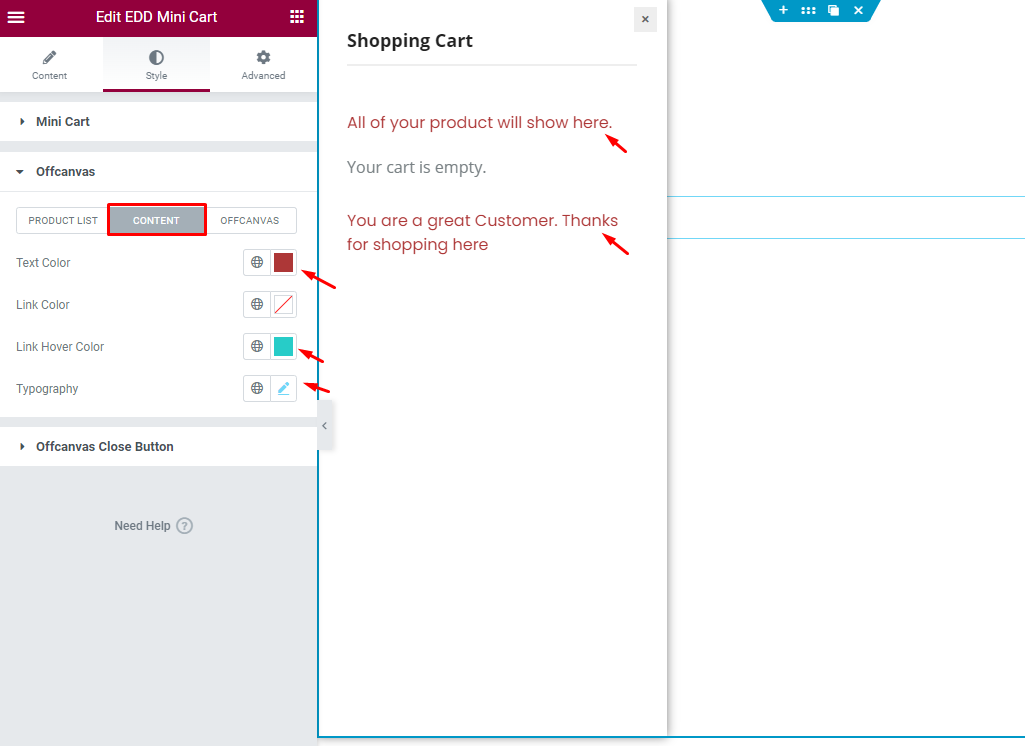Click the Need Help link

click(153, 526)
